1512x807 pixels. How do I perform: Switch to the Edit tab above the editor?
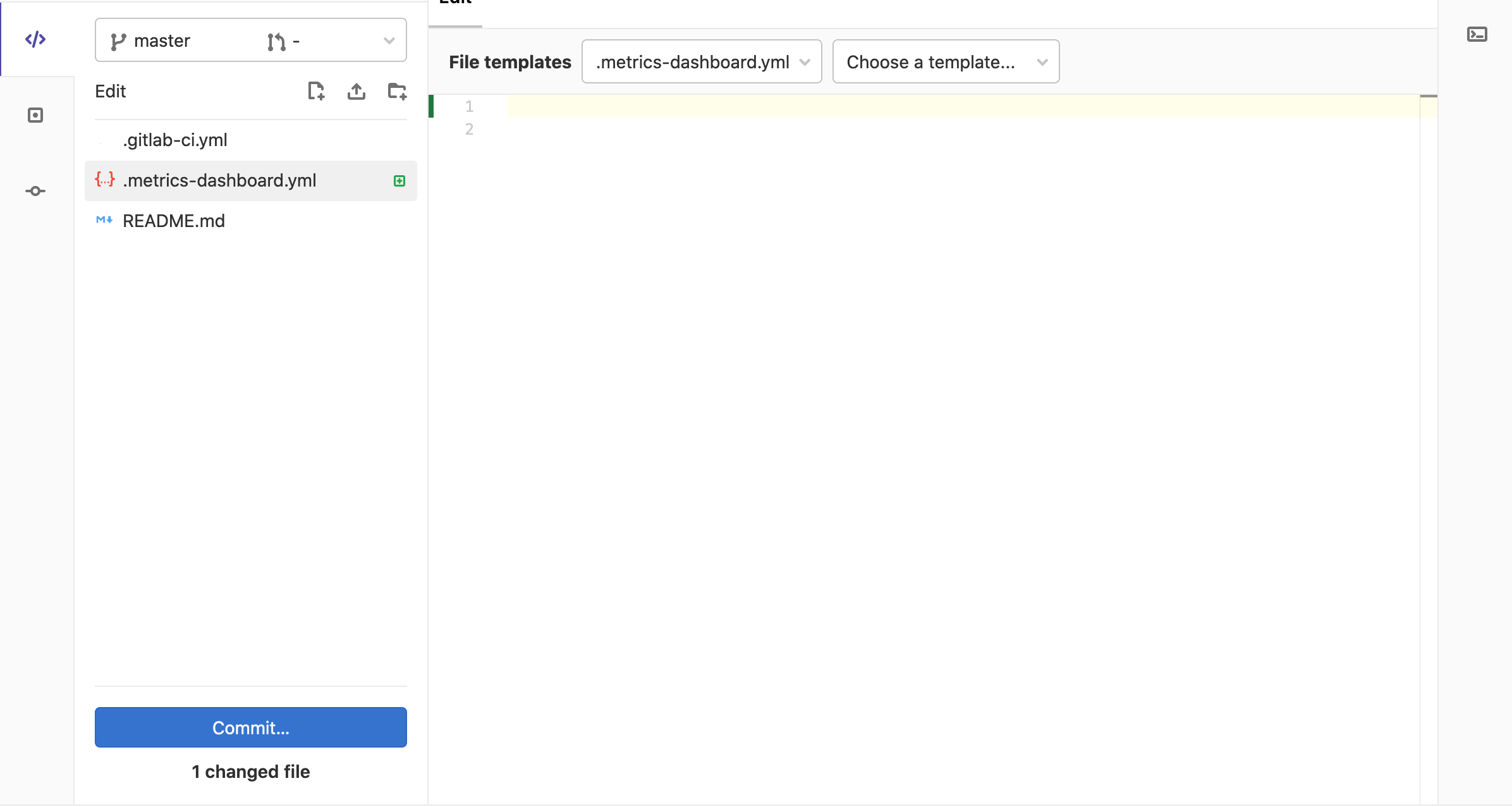click(454, 5)
